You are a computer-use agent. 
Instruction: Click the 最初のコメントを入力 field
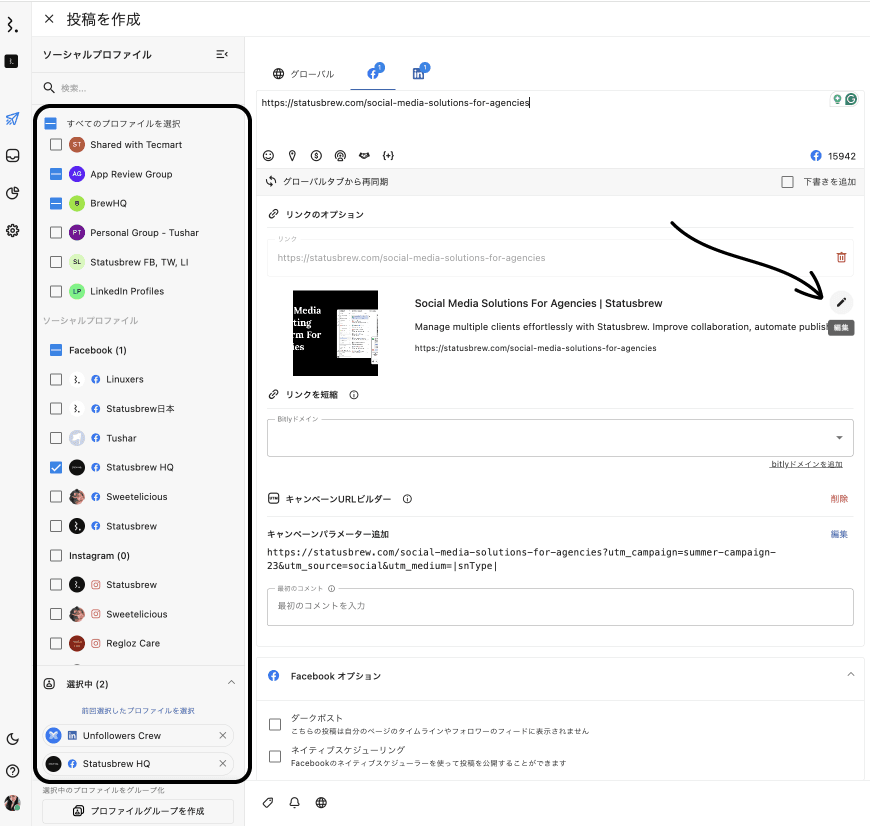[x=560, y=606]
